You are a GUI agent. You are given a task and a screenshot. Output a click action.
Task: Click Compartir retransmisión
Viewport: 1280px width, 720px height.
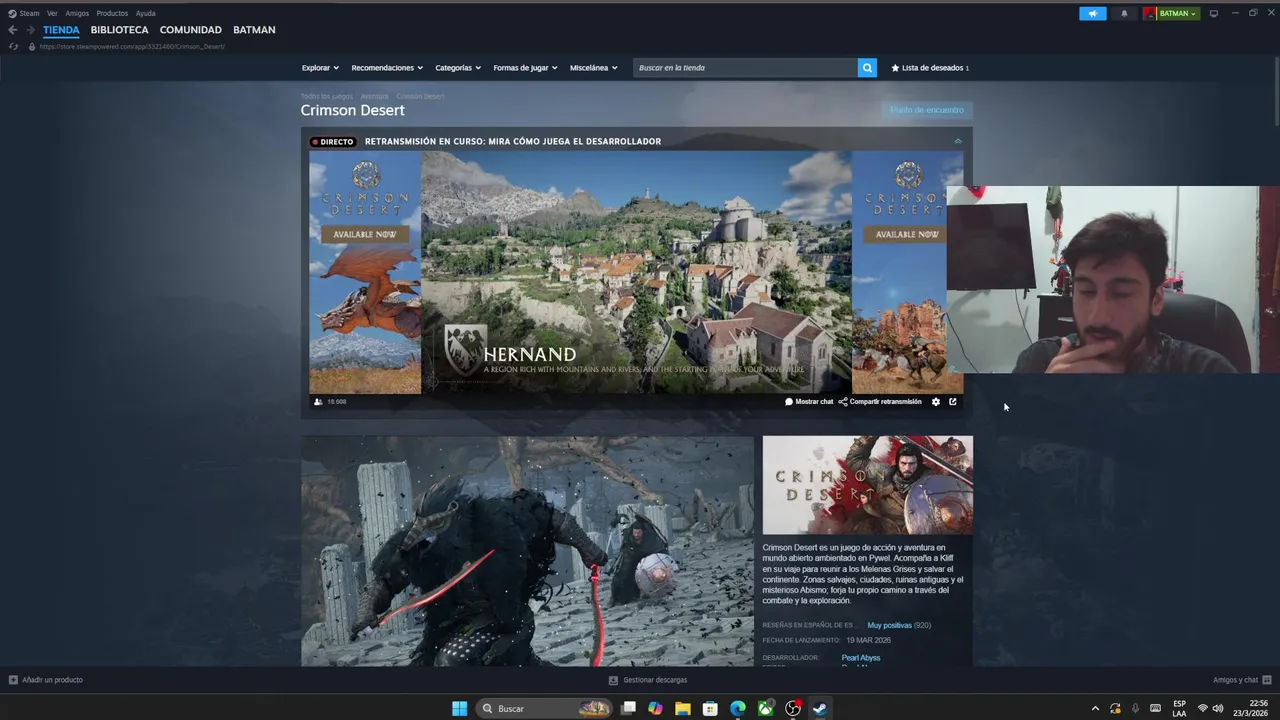(x=880, y=402)
